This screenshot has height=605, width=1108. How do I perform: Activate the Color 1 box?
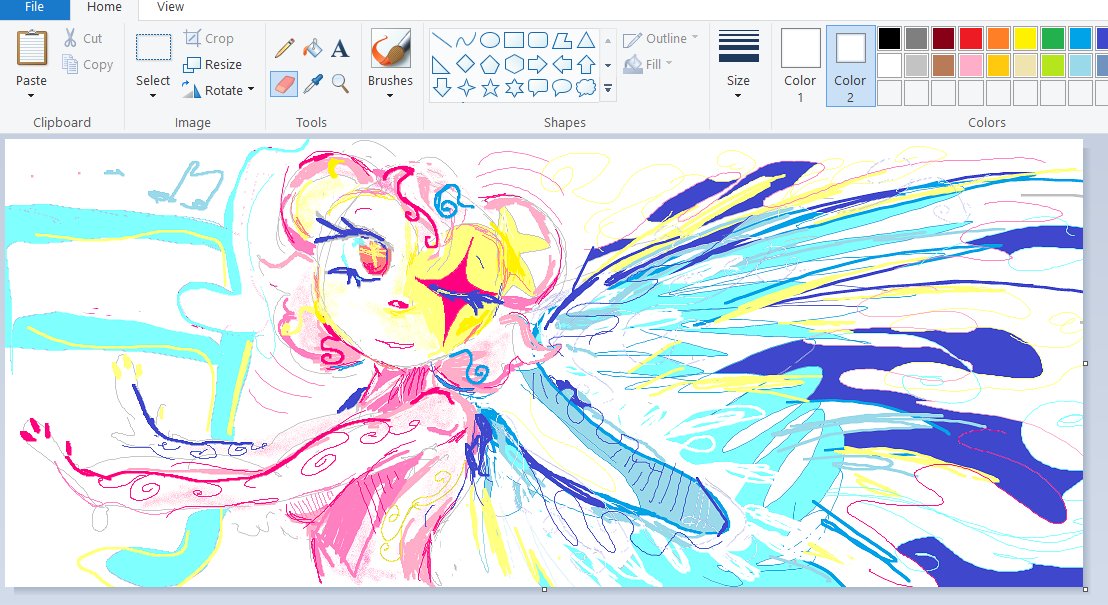801,66
